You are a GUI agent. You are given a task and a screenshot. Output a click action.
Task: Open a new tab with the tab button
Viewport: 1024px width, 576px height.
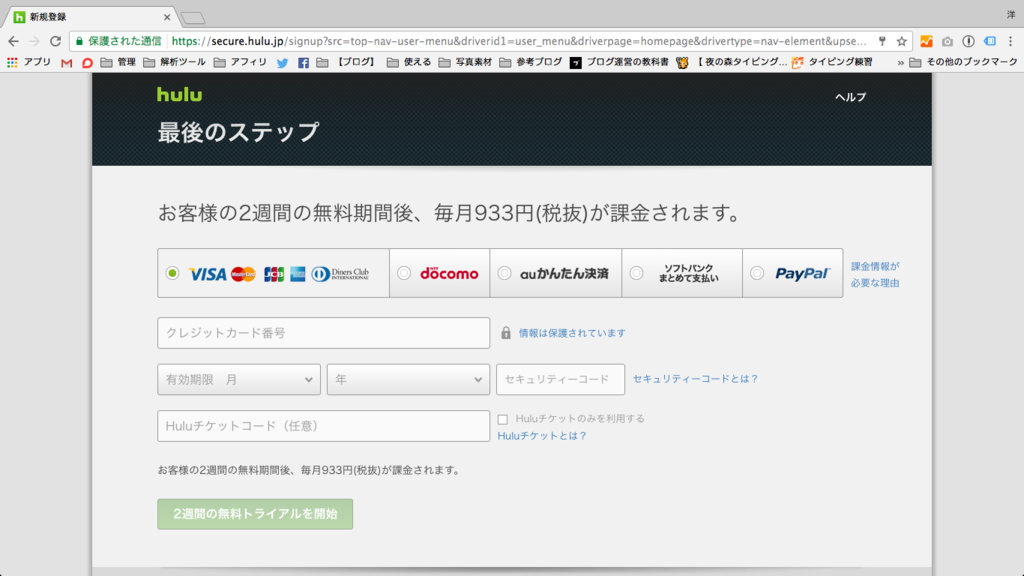(193, 18)
